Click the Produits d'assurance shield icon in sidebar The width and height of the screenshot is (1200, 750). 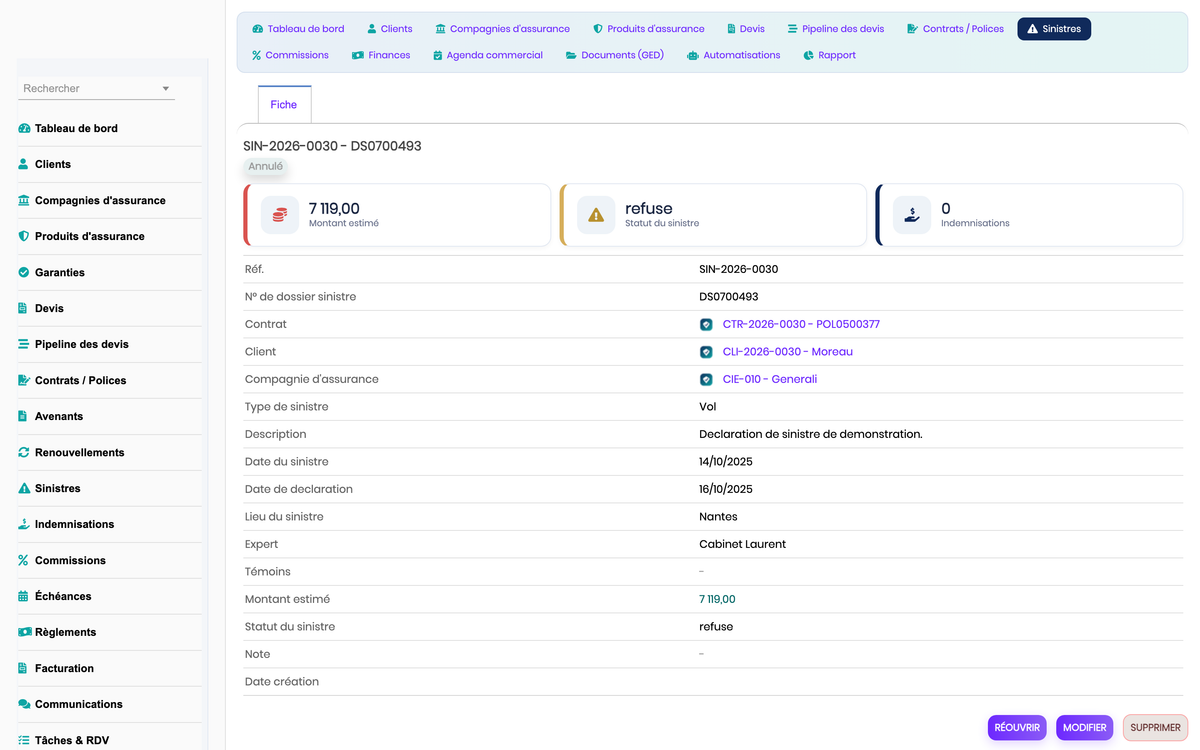(x=24, y=236)
